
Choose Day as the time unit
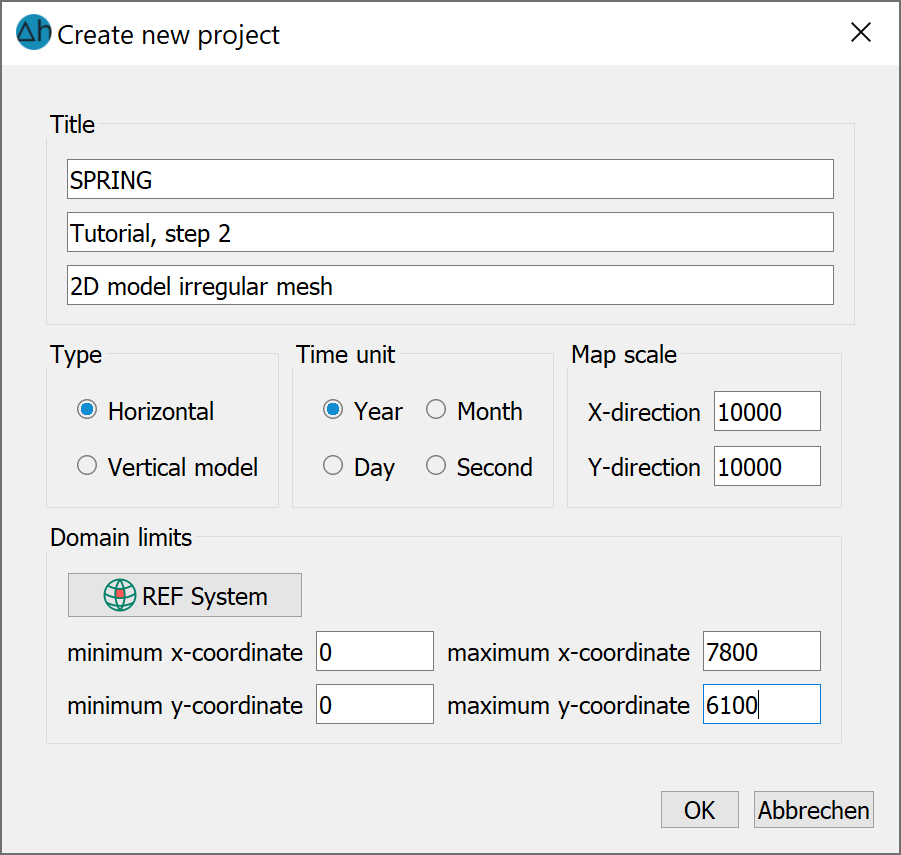[x=333, y=465]
